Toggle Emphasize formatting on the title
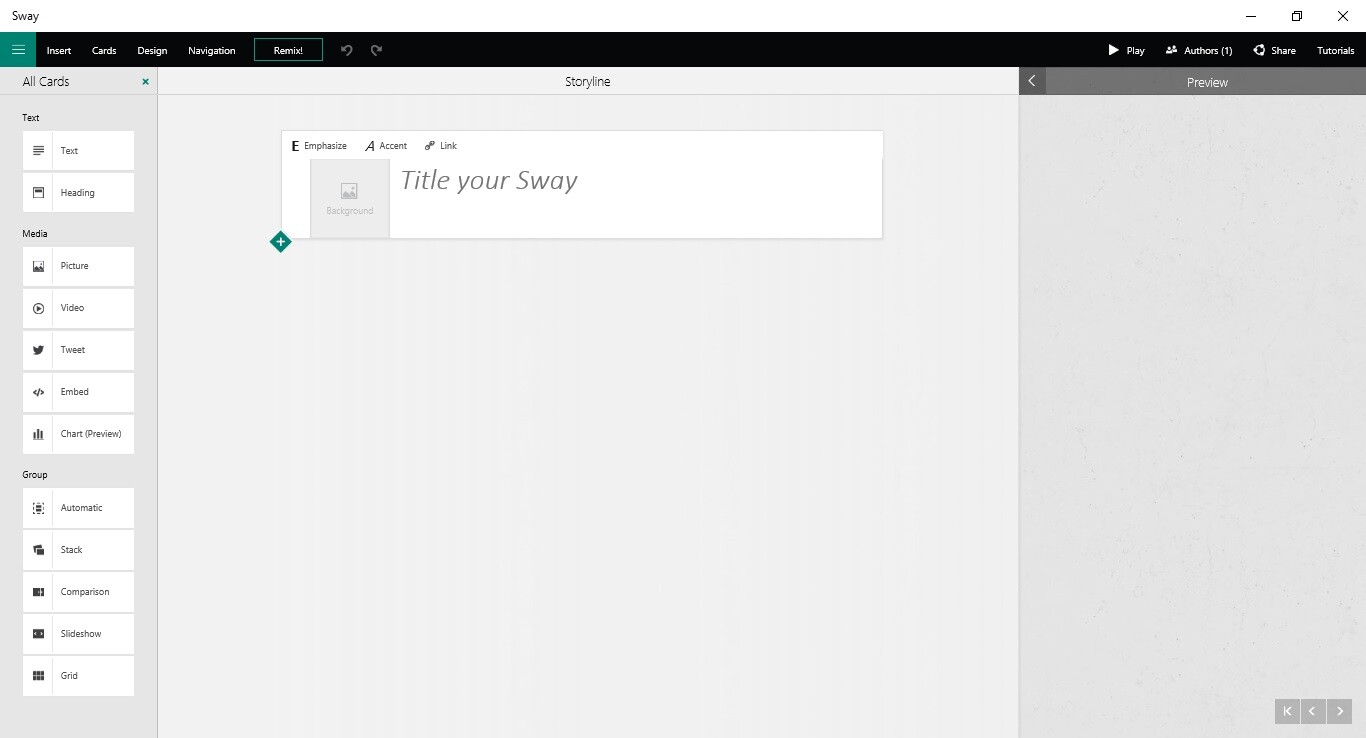1366x738 pixels. coord(319,145)
